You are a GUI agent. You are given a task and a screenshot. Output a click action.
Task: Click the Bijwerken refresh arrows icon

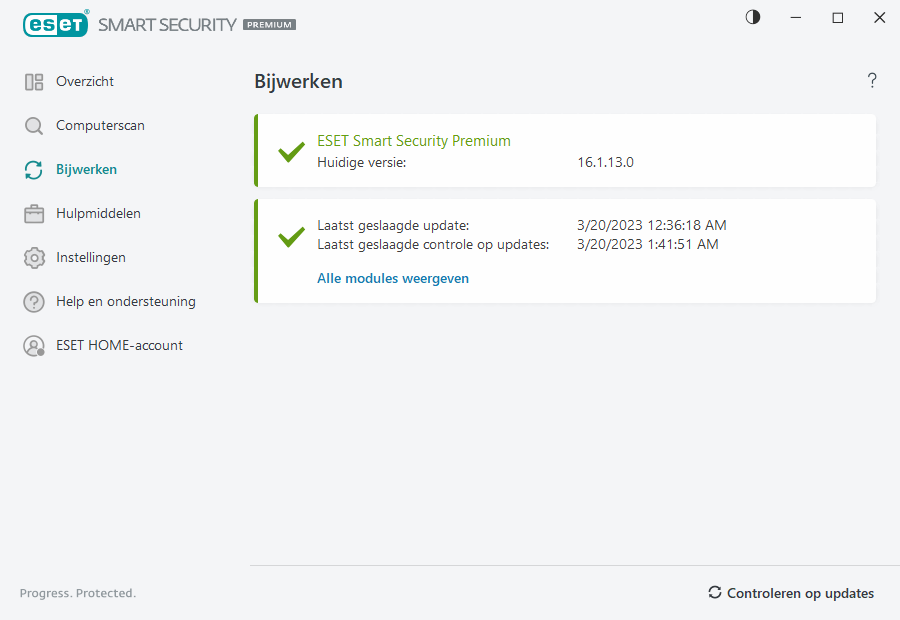(x=34, y=170)
